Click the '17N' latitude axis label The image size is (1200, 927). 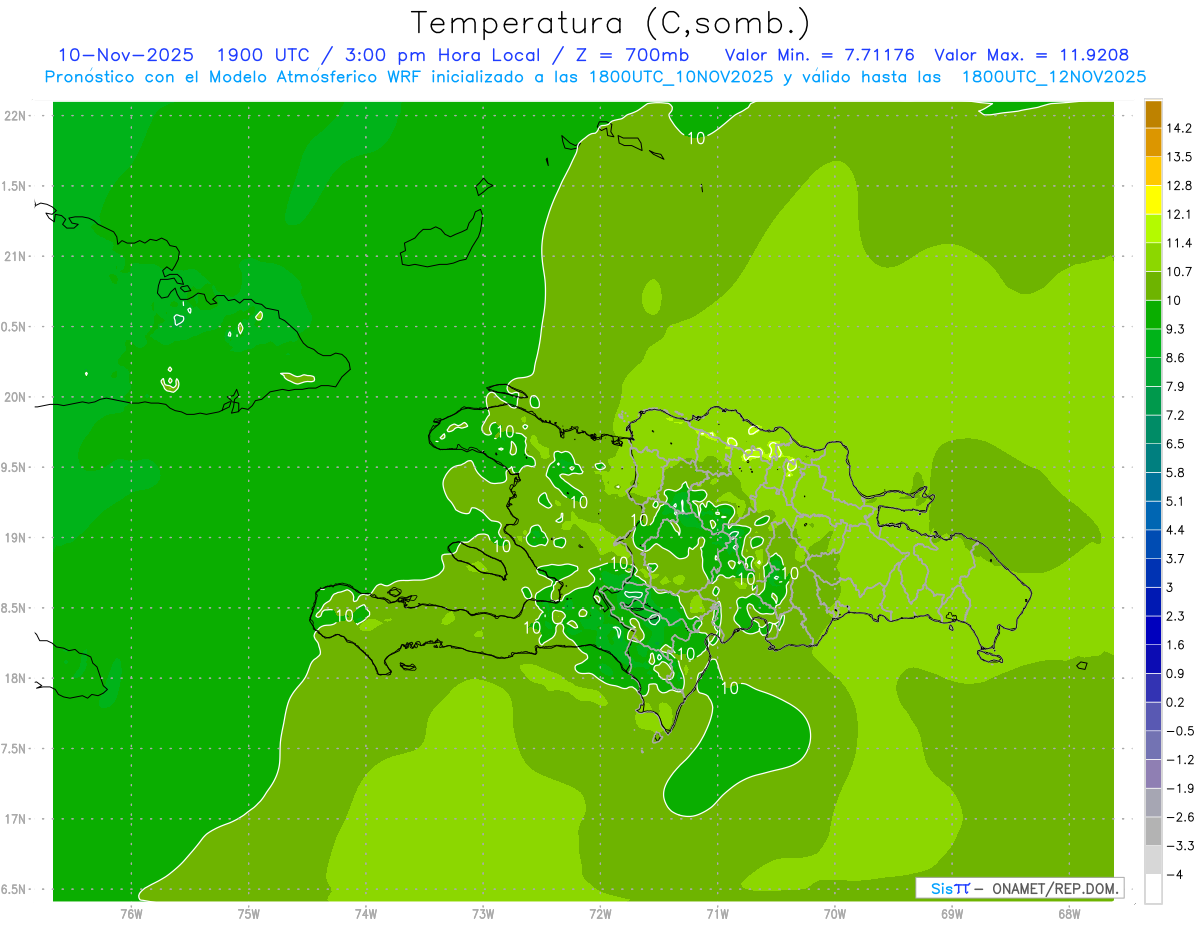[16, 819]
